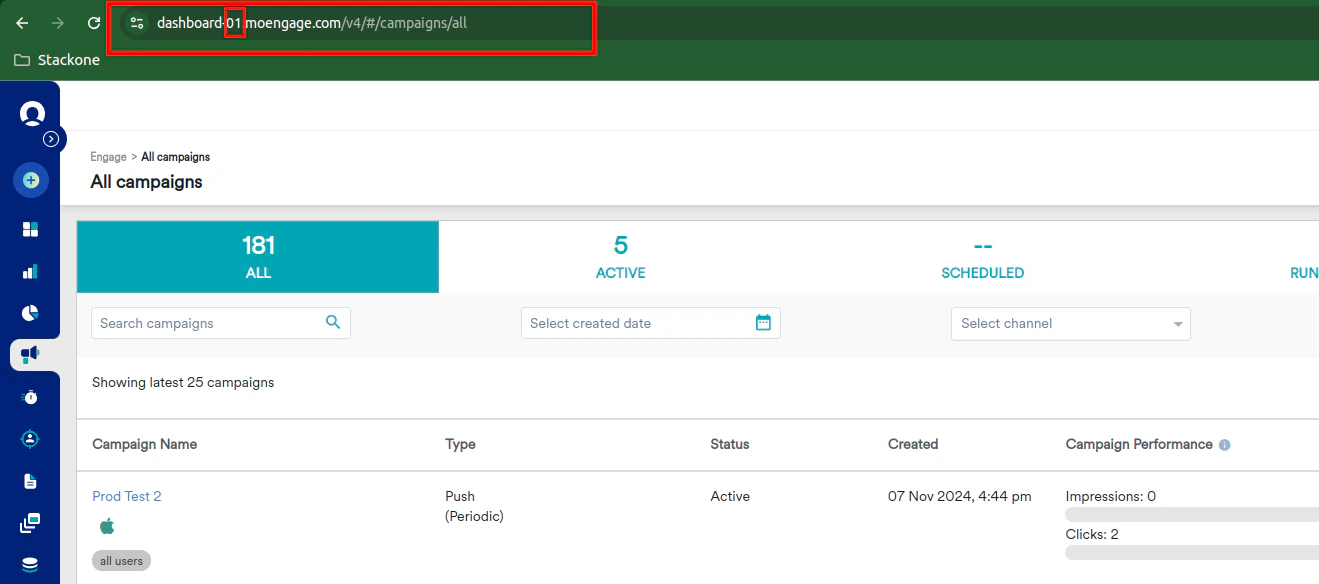Click the plus create-new icon in sidebar
Screen dimensions: 1319x584
31,181
